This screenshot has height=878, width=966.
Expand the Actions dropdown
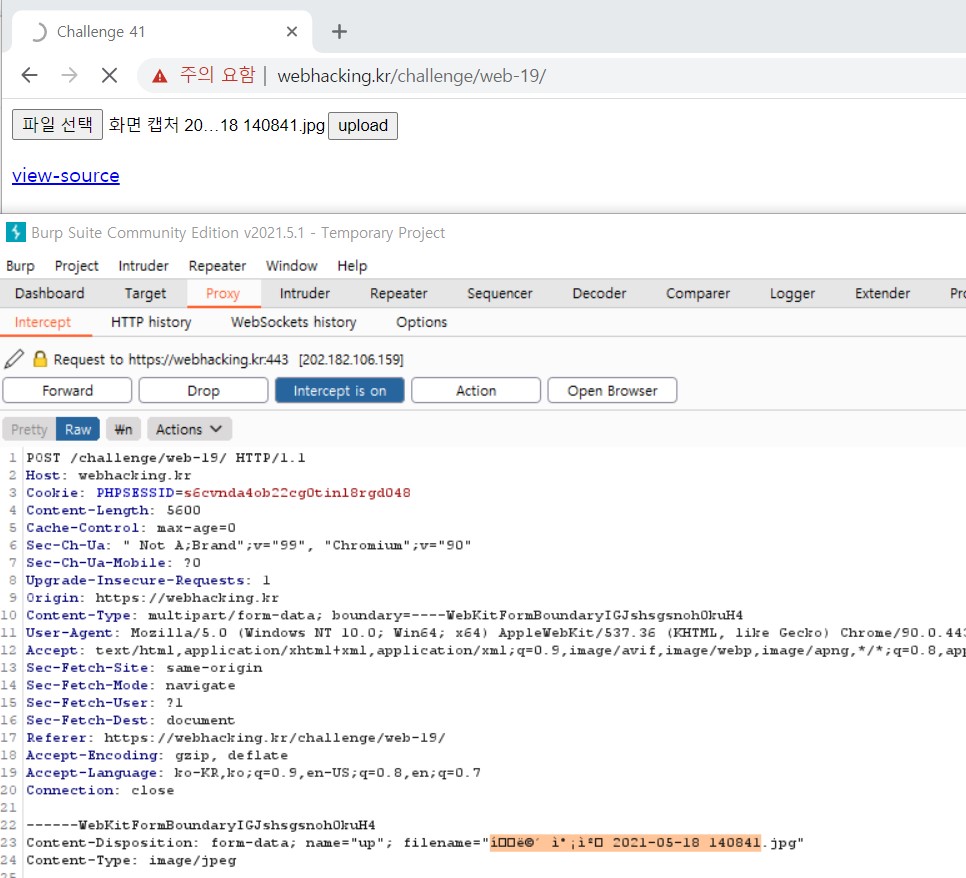click(189, 429)
